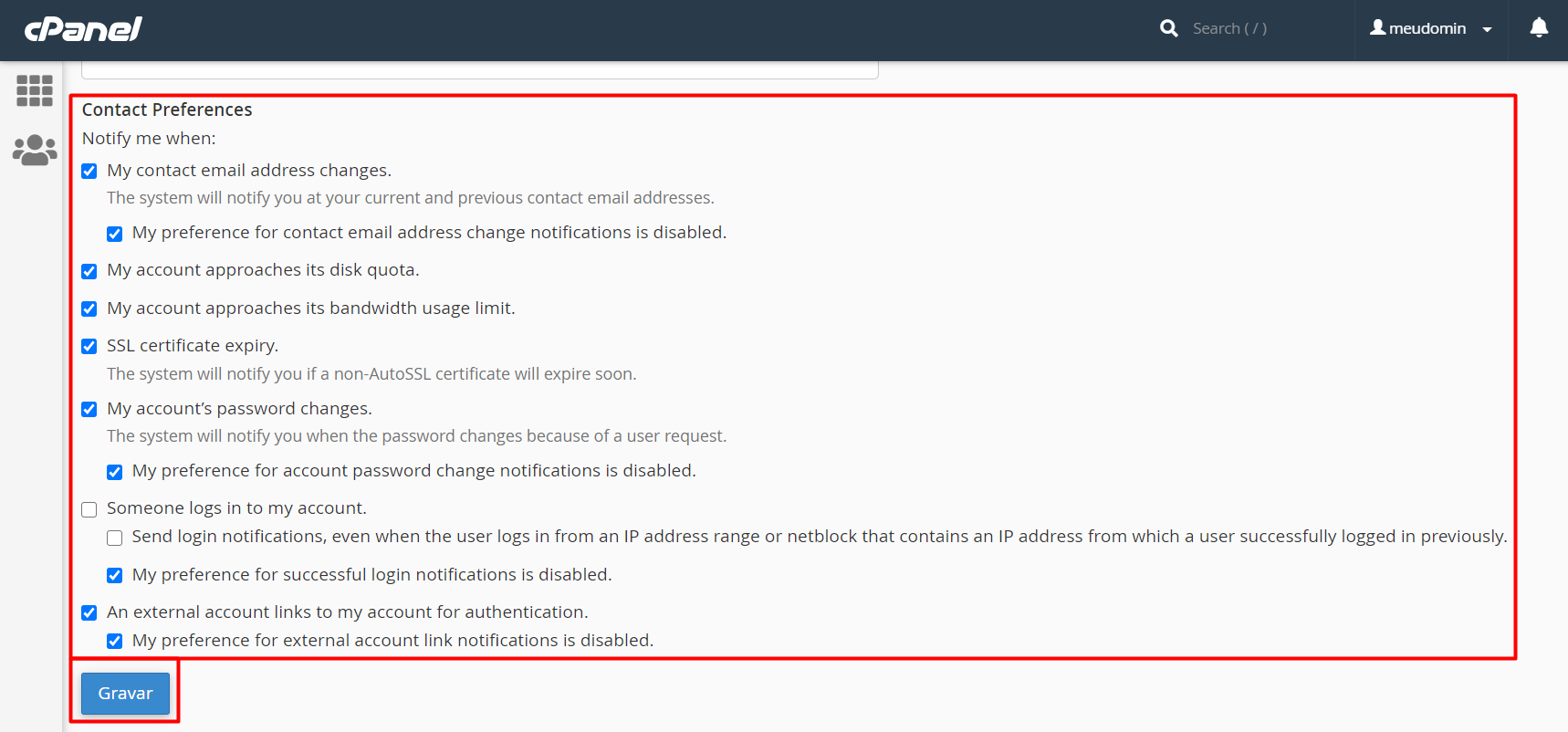Viewport: 1568px width, 732px height.
Task: Click the non-AutoSSL certificate expiry description
Action: pos(371,374)
